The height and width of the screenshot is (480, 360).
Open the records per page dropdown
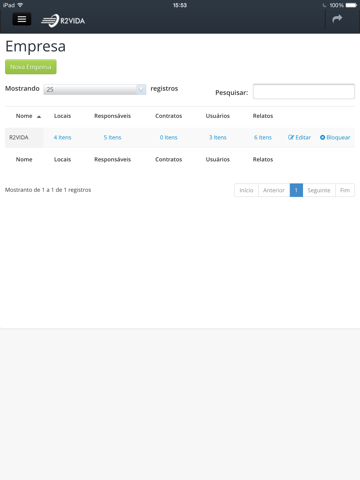click(x=95, y=89)
